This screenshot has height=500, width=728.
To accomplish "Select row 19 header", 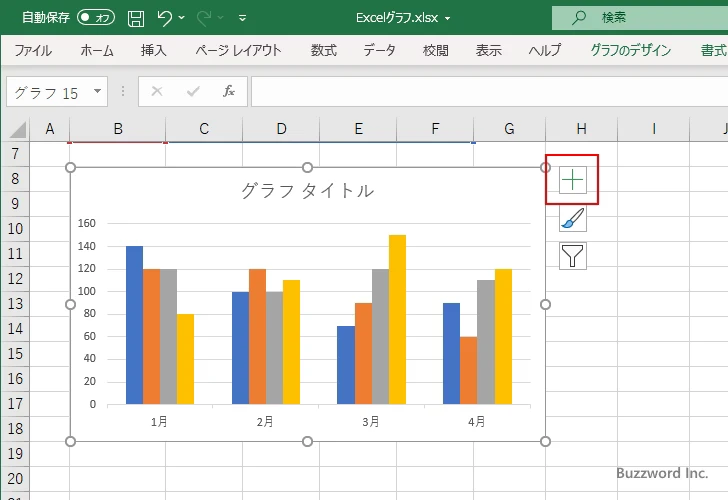I will [15, 454].
